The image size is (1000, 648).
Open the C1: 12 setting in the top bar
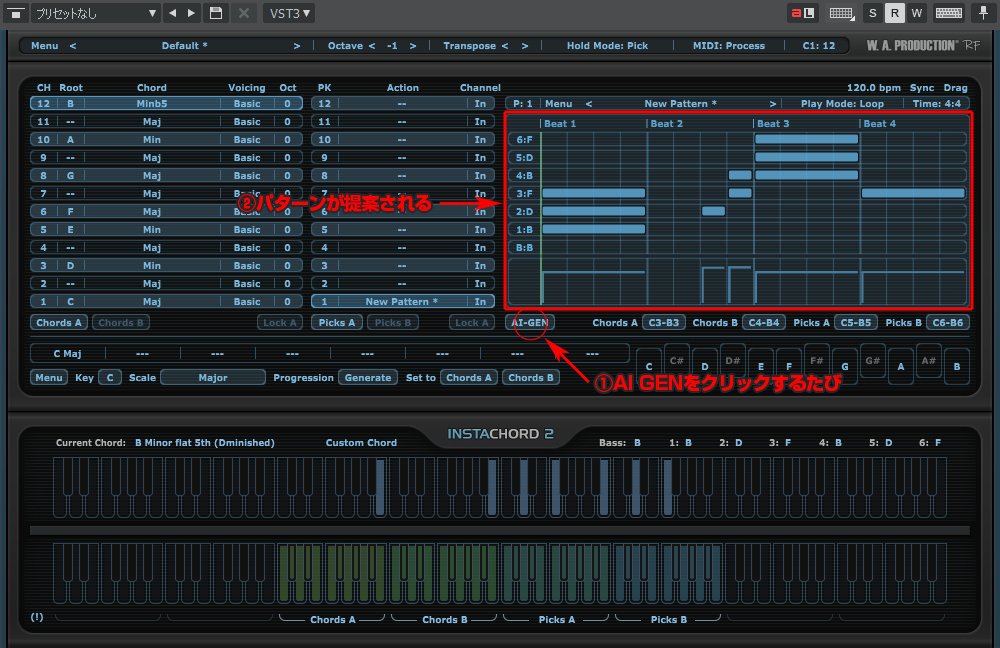819,46
